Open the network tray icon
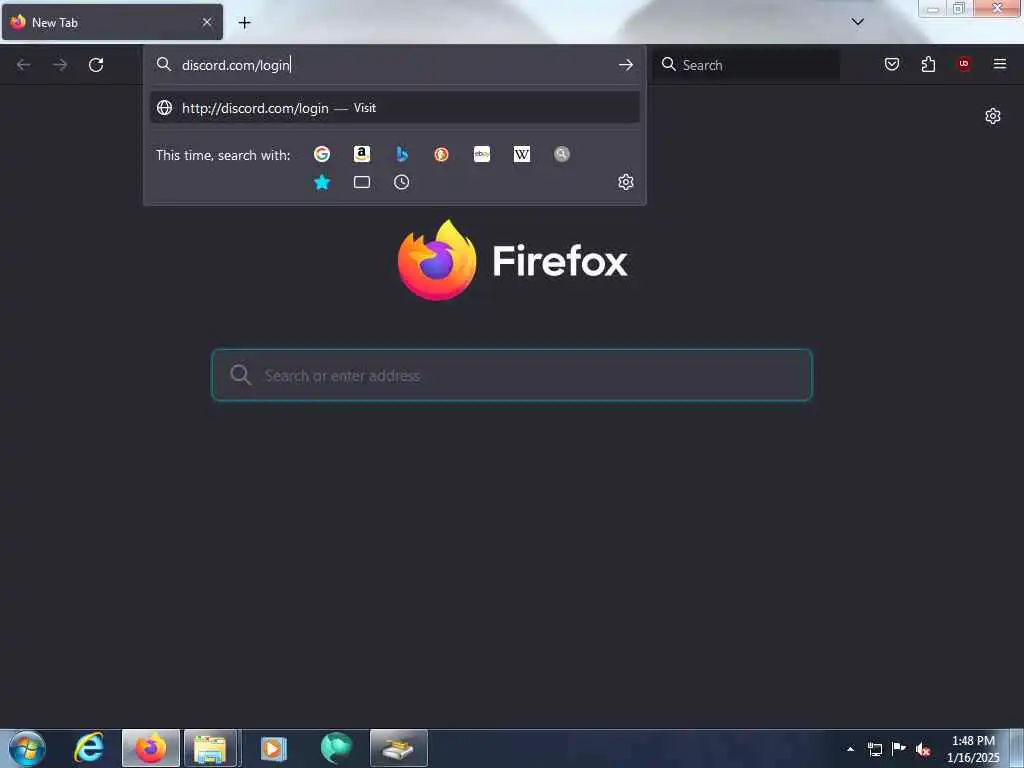 pos(874,749)
